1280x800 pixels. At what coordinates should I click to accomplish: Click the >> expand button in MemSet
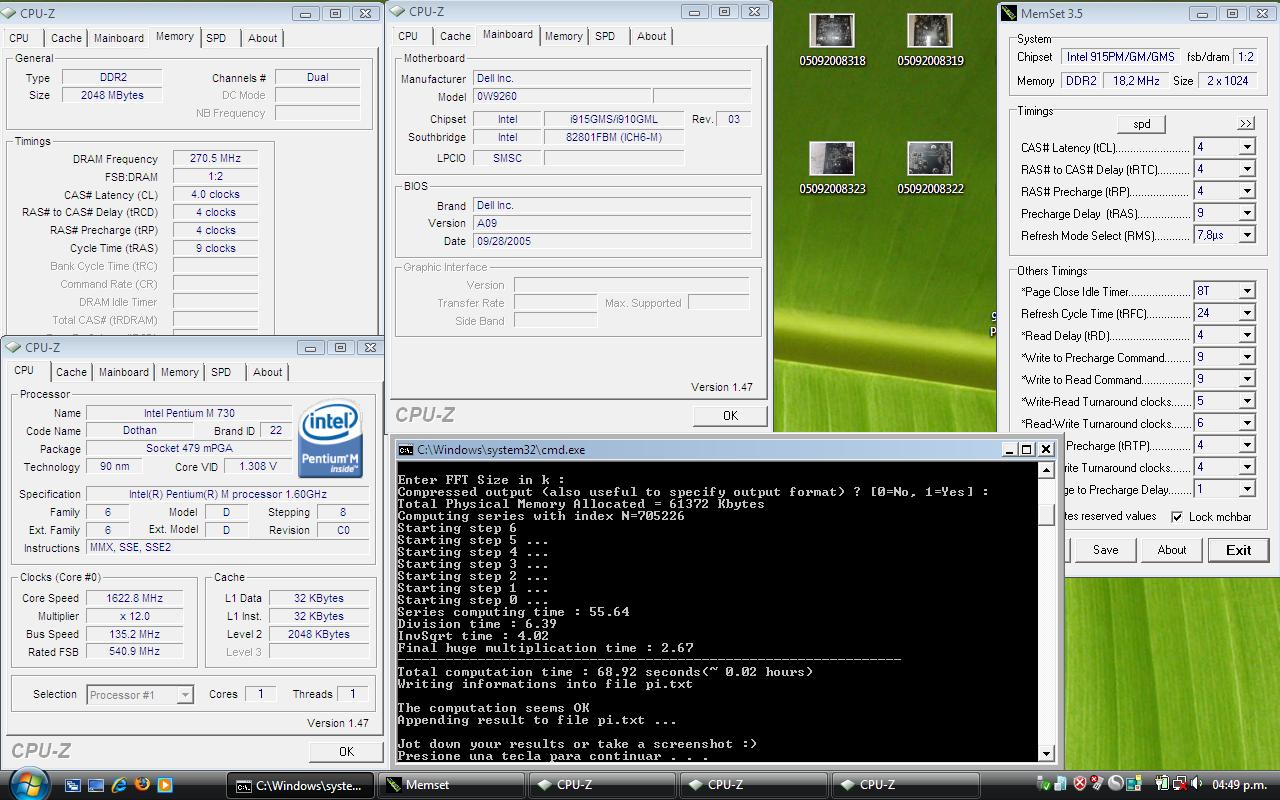(1245, 124)
